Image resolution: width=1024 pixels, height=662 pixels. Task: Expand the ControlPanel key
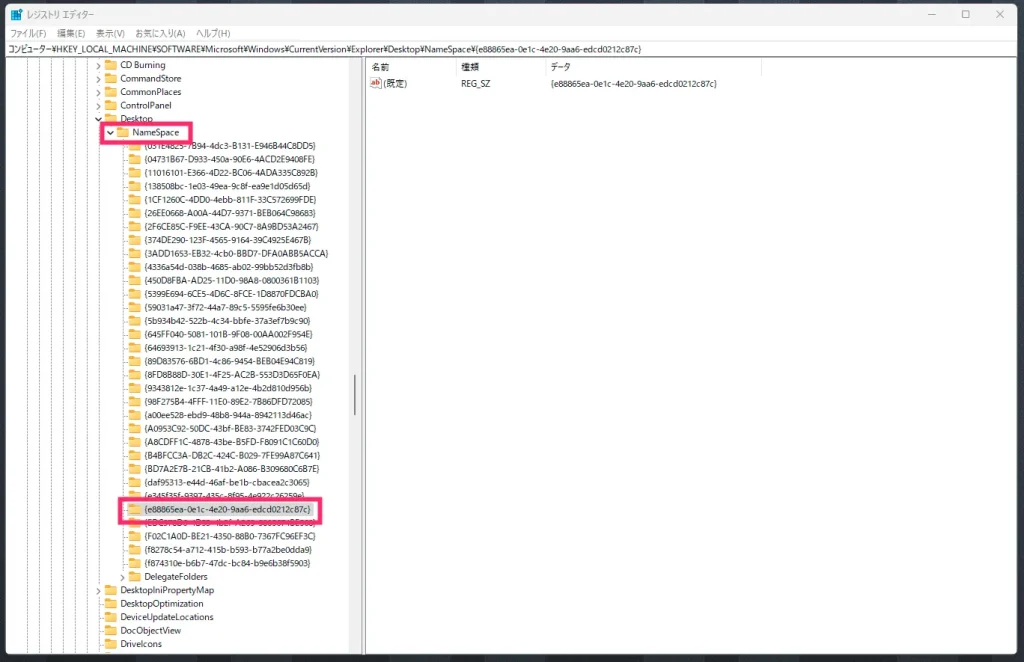[x=98, y=105]
